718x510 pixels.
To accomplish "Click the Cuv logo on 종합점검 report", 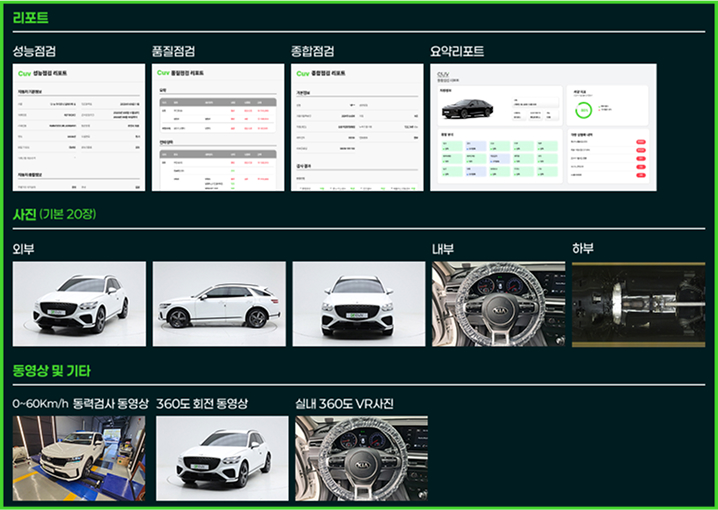I will coord(303,73).
